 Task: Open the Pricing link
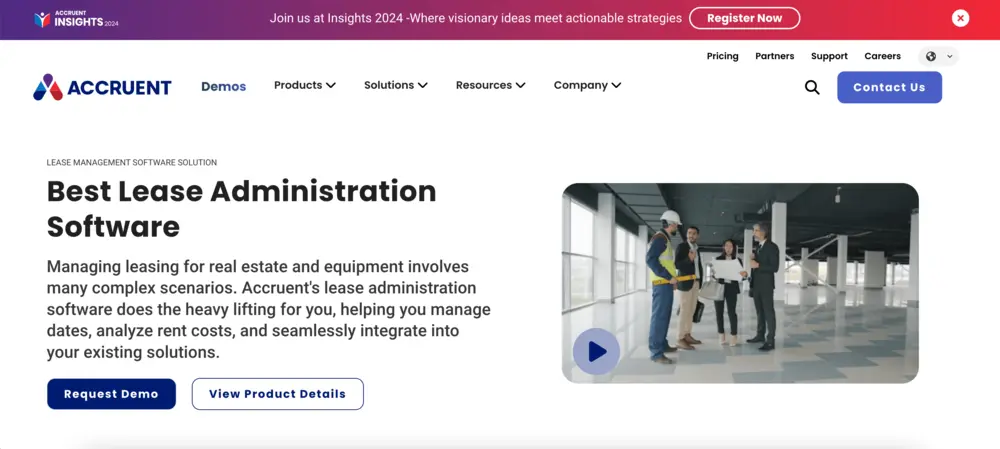tap(723, 56)
